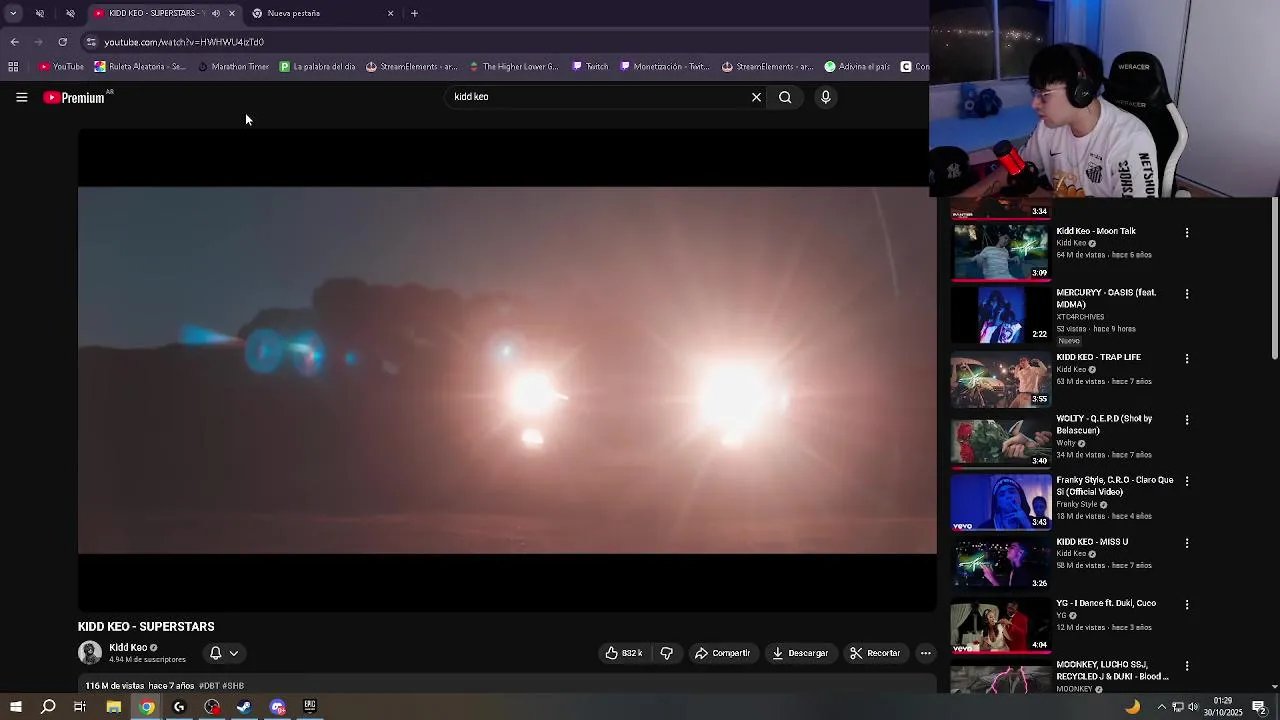Open the Marathon Timer bookmark
The image size is (1280, 720).
233,67
